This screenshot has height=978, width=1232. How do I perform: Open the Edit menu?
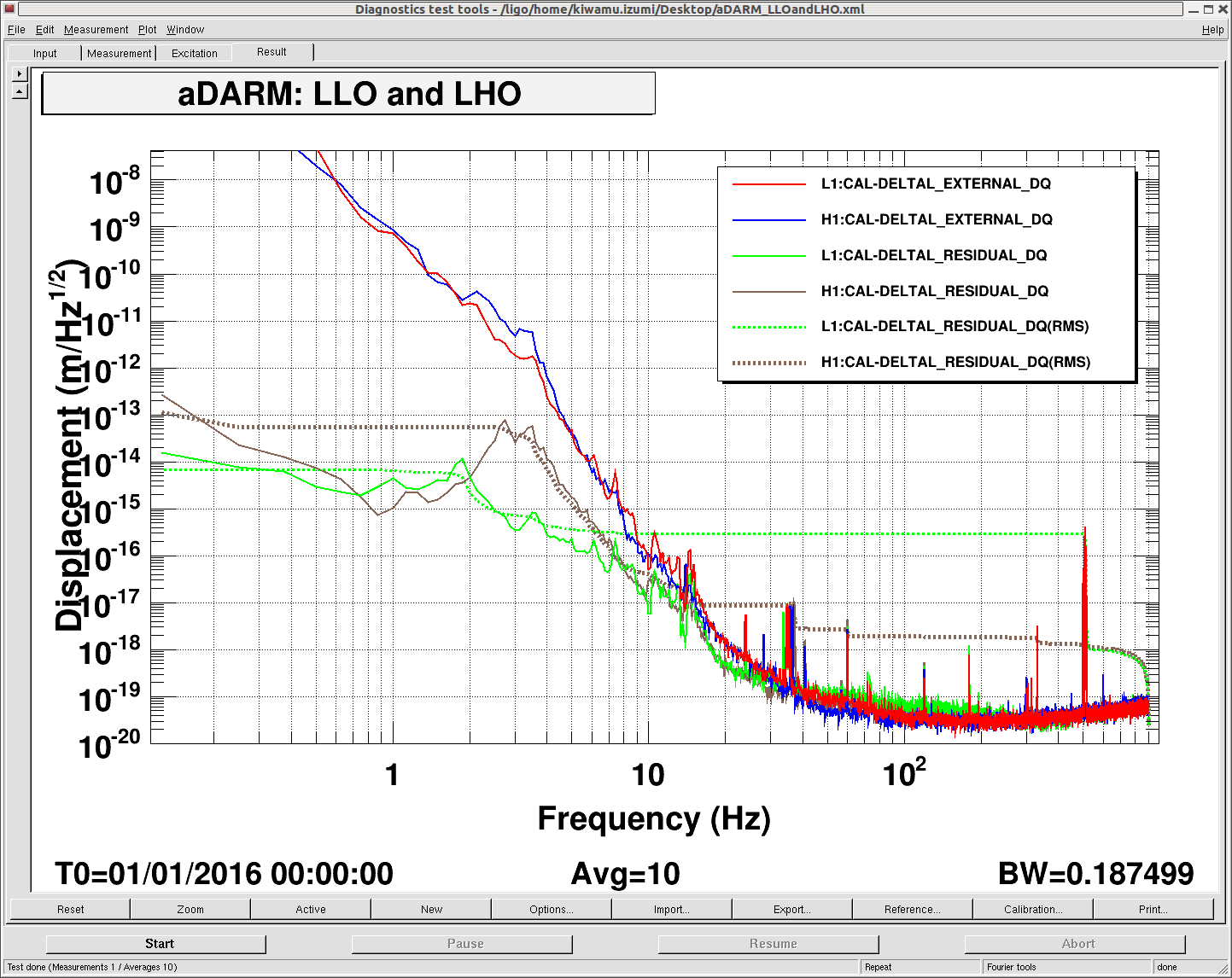[44, 29]
